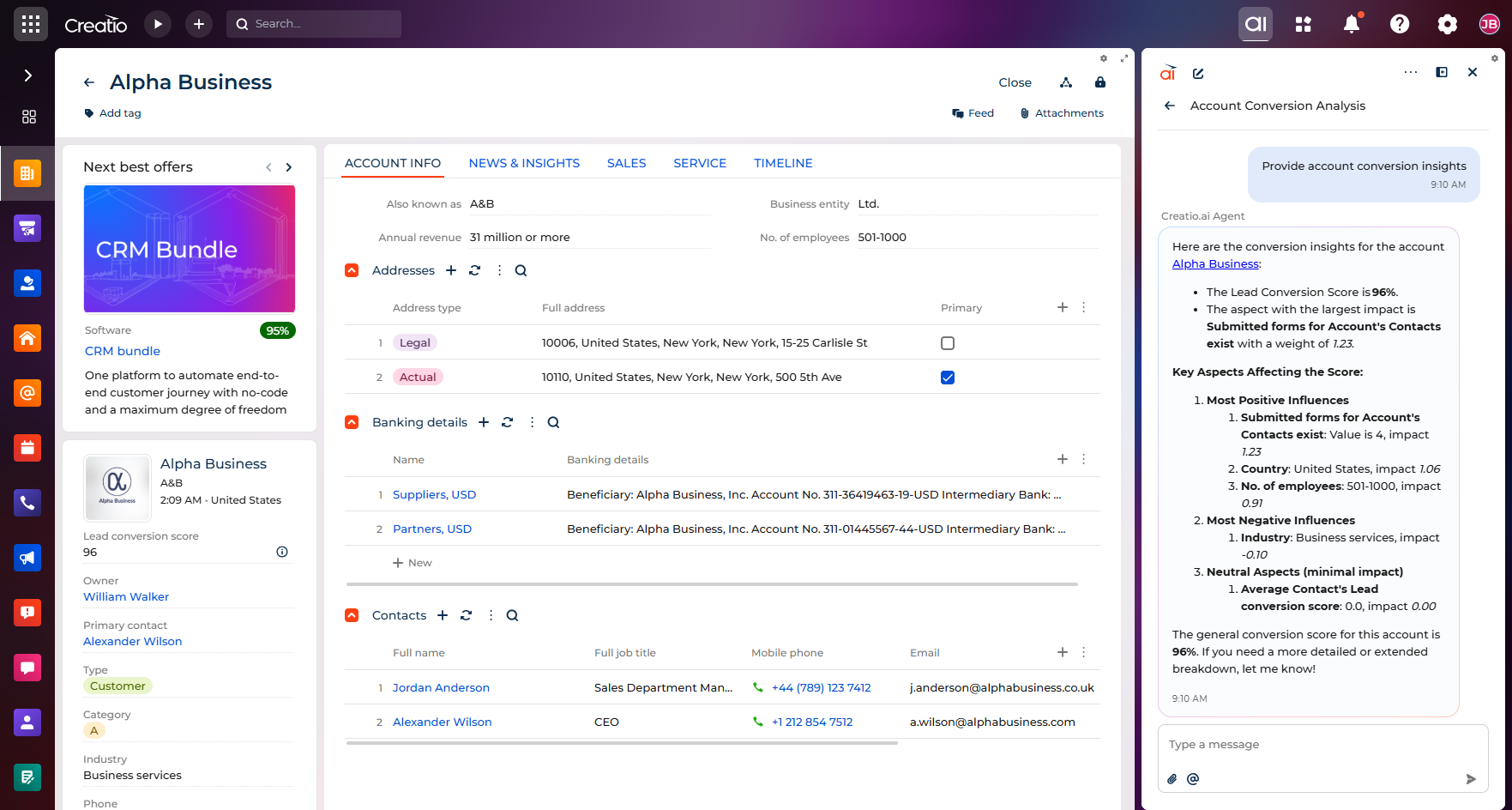The height and width of the screenshot is (810, 1512).
Task: Refresh the Addresses list
Action: (x=474, y=270)
